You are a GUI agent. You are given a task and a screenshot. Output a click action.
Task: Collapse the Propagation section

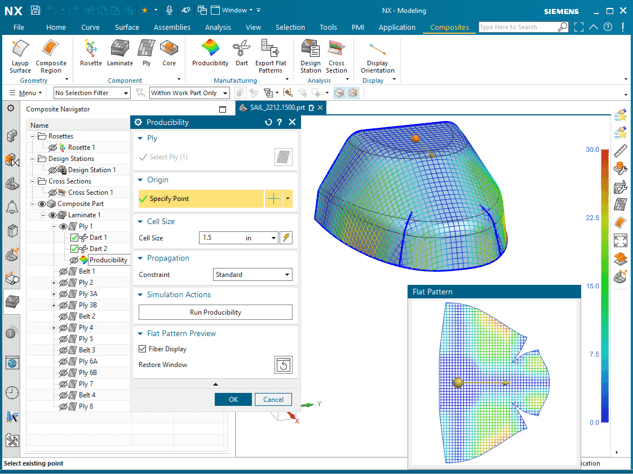pyautogui.click(x=140, y=258)
